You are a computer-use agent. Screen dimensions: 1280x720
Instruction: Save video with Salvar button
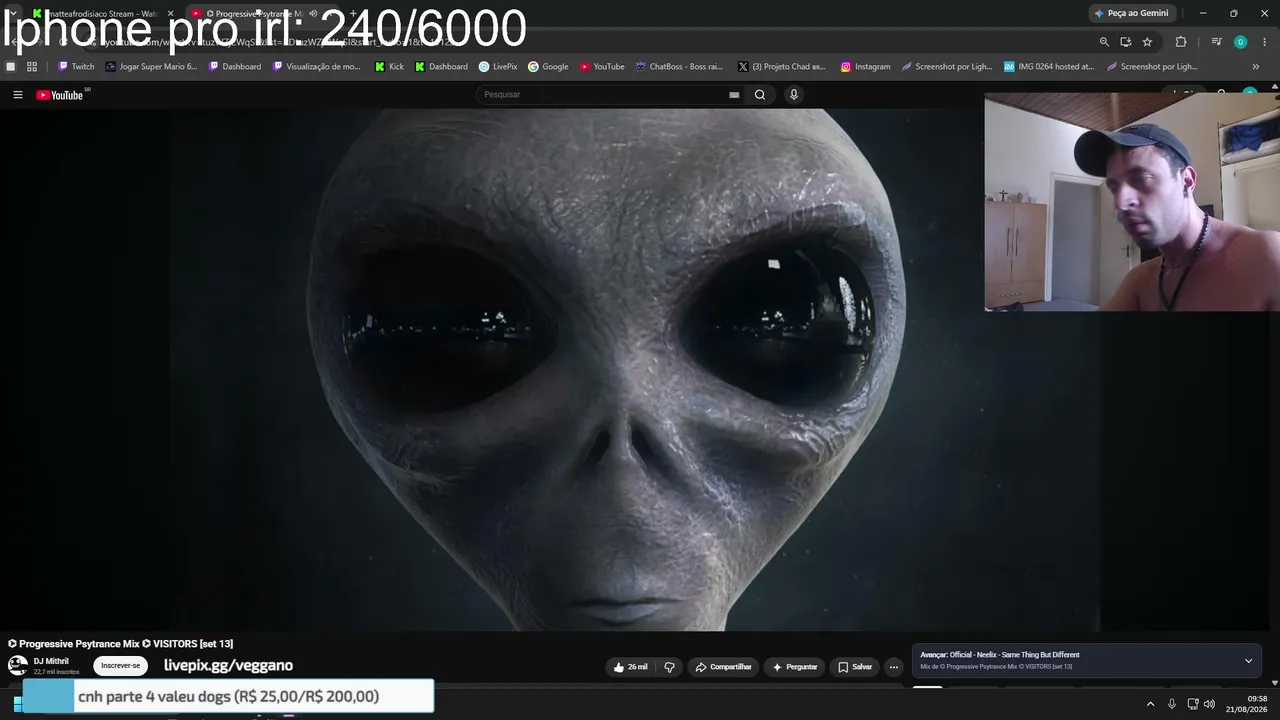[x=855, y=667]
